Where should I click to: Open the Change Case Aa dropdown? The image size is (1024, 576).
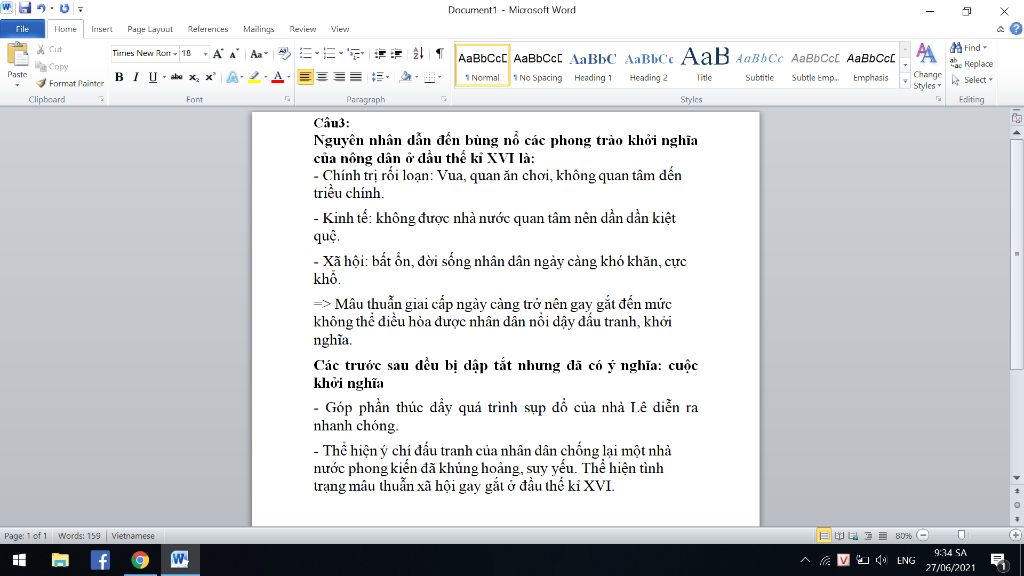259,54
